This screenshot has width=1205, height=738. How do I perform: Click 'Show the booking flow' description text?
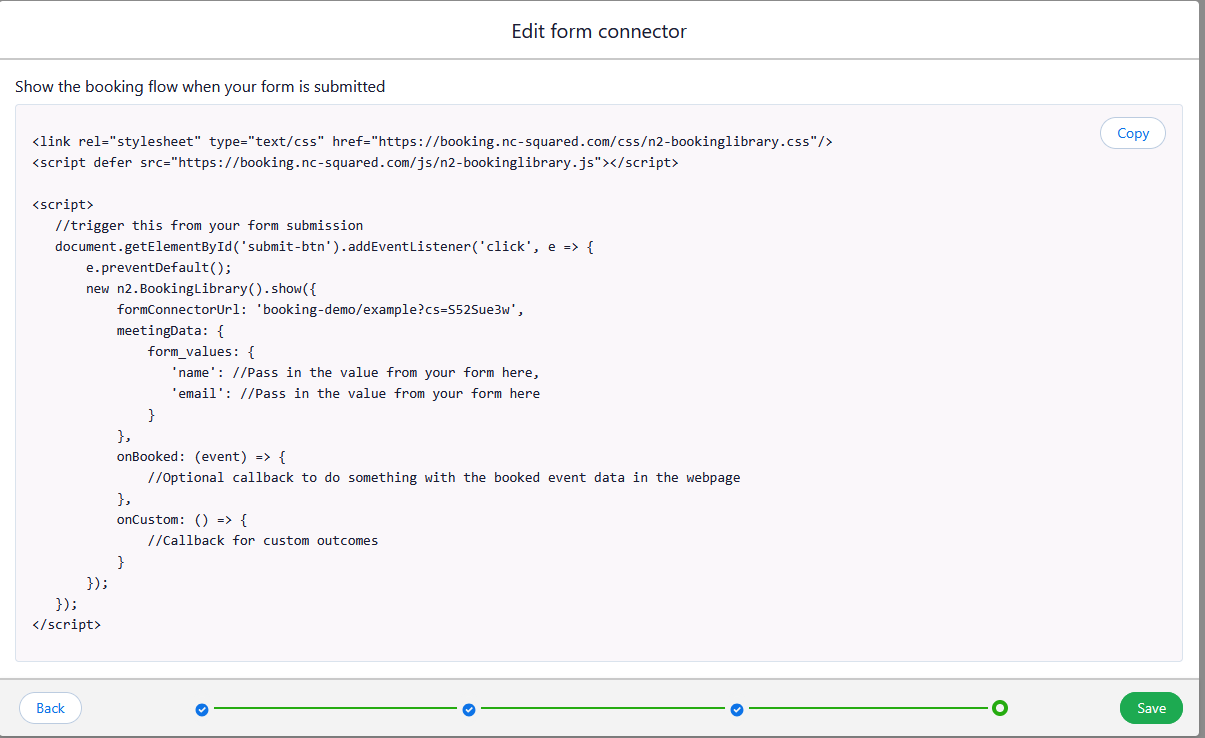tap(200, 87)
